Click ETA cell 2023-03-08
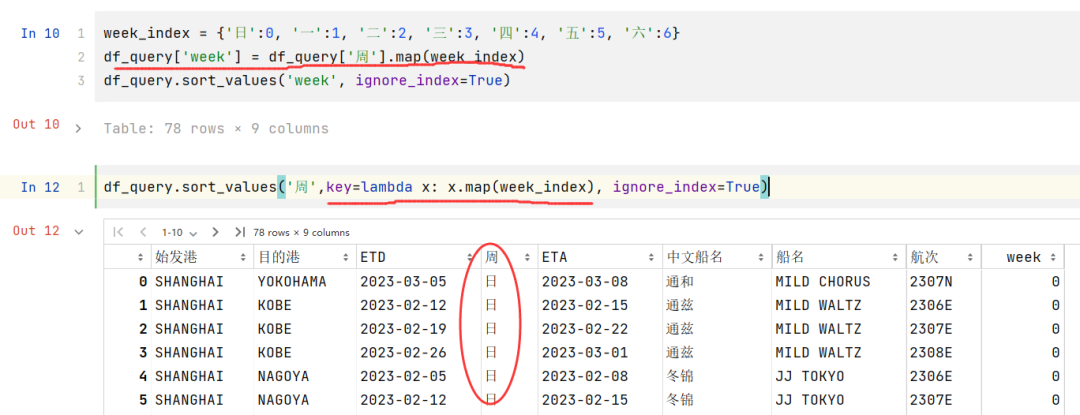The image size is (1080, 415). point(585,281)
